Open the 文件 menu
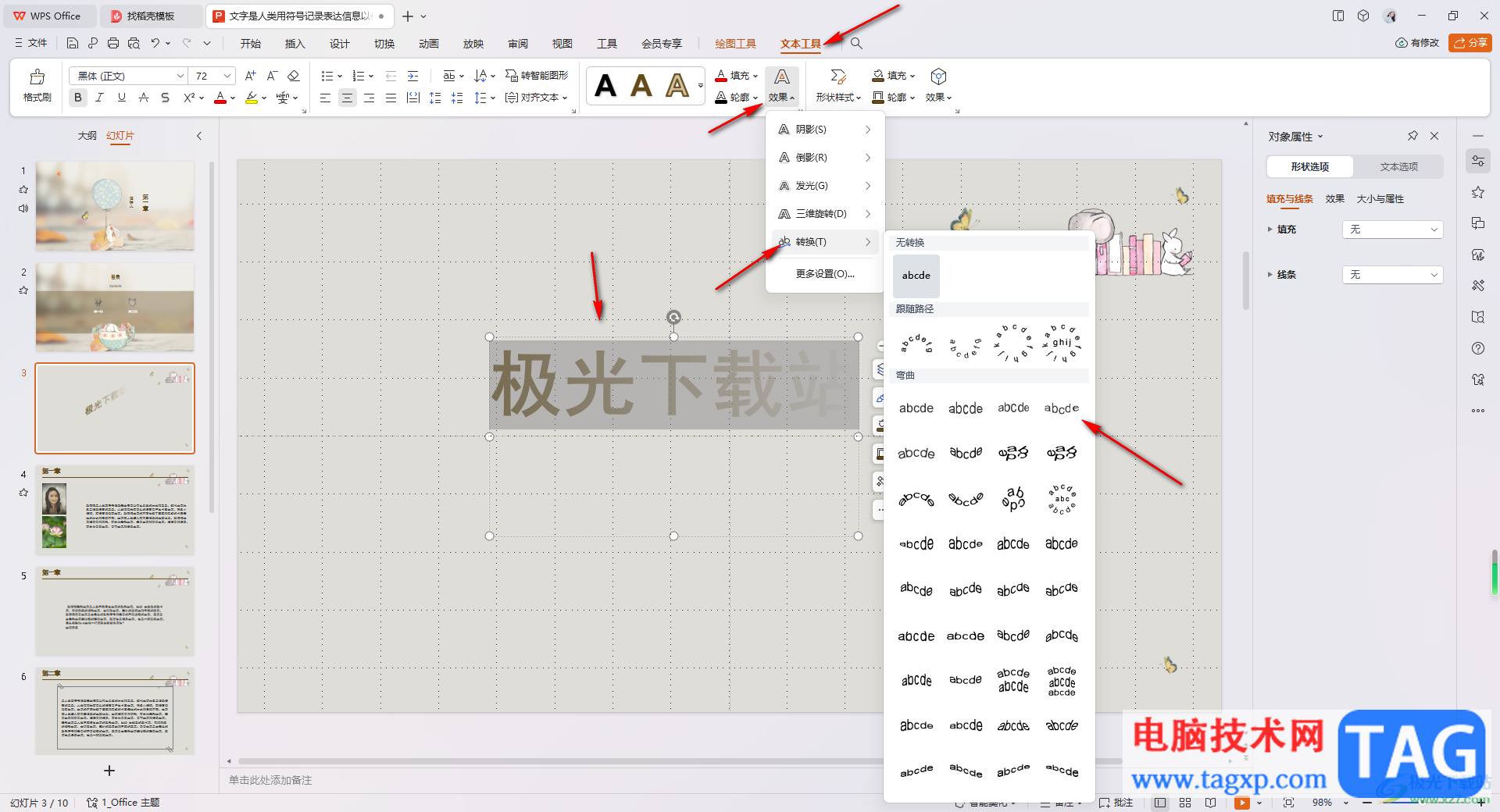Image resolution: width=1500 pixels, height=812 pixels. [x=31, y=43]
